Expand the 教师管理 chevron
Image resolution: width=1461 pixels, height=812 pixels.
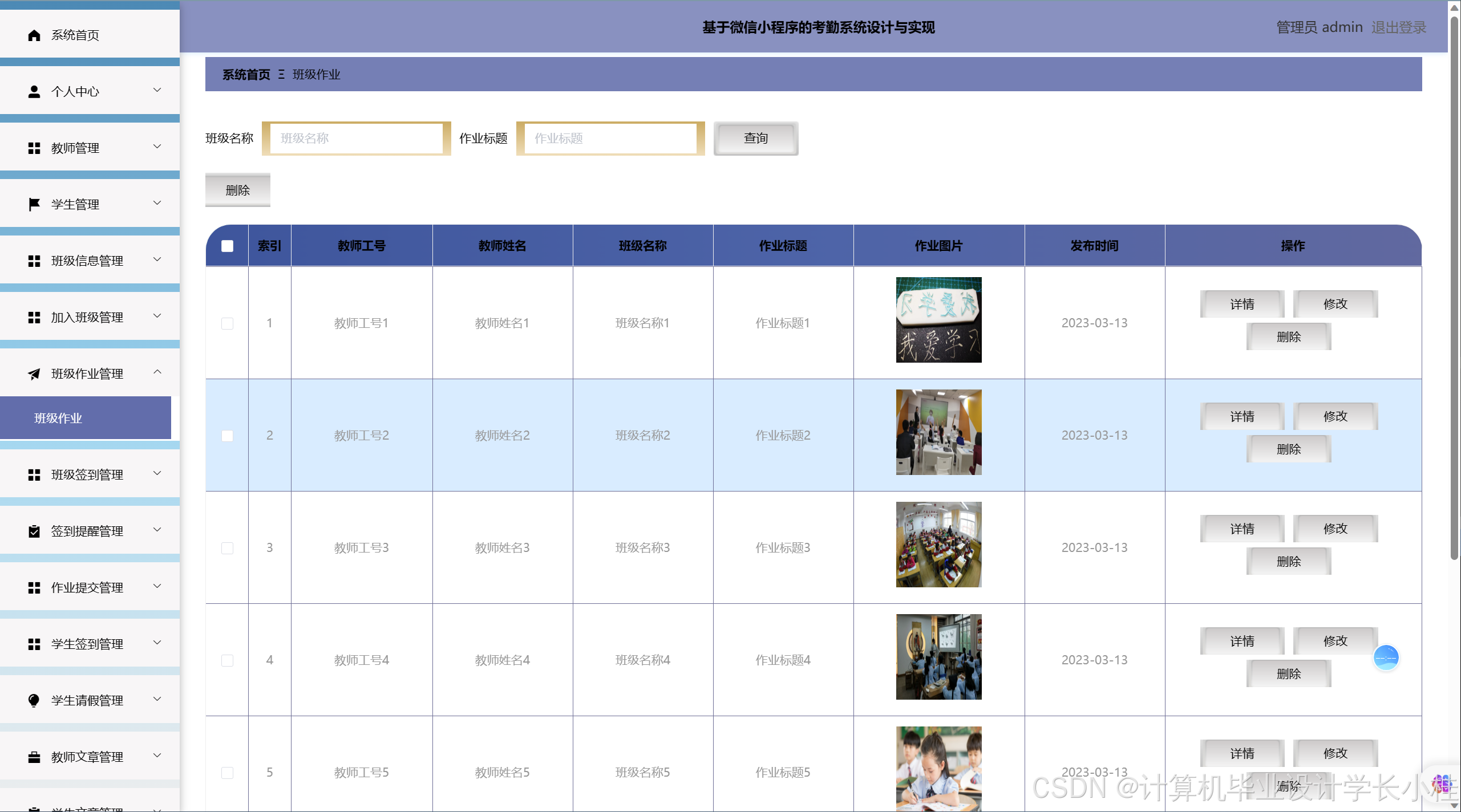(x=157, y=147)
